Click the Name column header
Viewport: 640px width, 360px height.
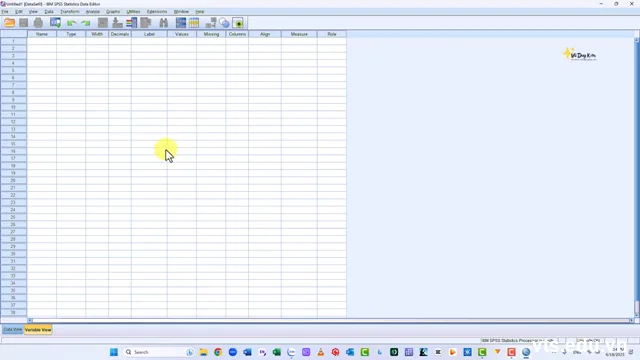point(42,34)
